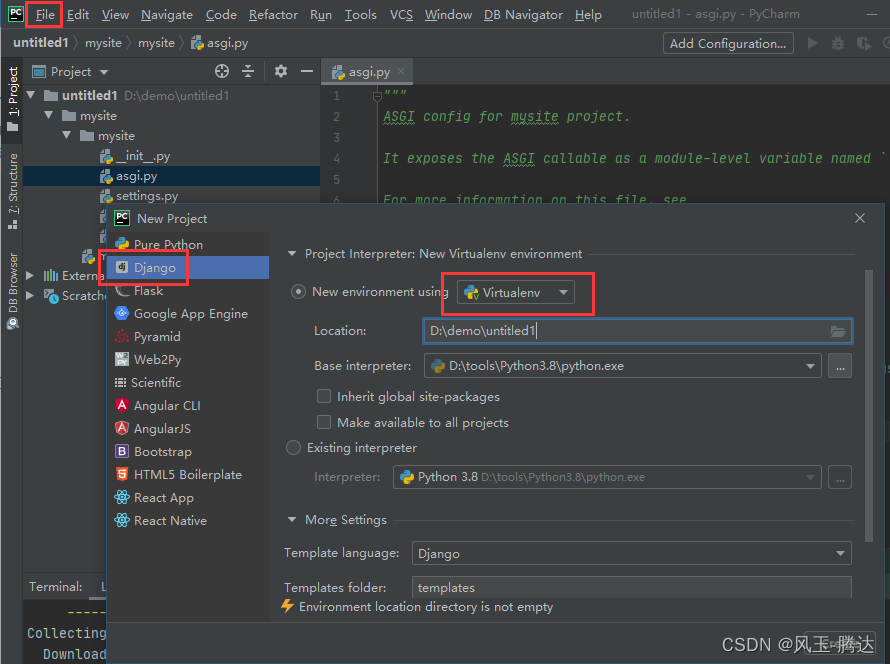Viewport: 890px width, 664px height.
Task: Click the locate file crosshair icon
Action: point(222,71)
